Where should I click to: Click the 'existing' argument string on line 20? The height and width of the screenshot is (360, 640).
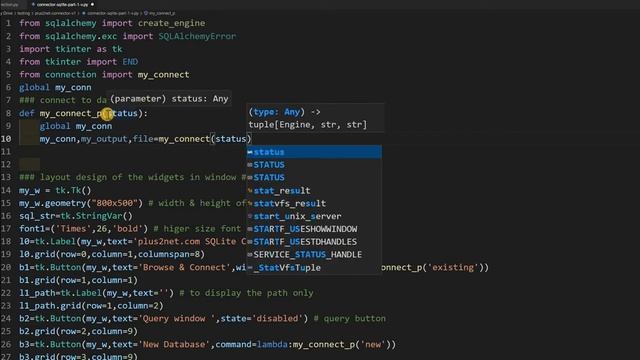click(453, 267)
